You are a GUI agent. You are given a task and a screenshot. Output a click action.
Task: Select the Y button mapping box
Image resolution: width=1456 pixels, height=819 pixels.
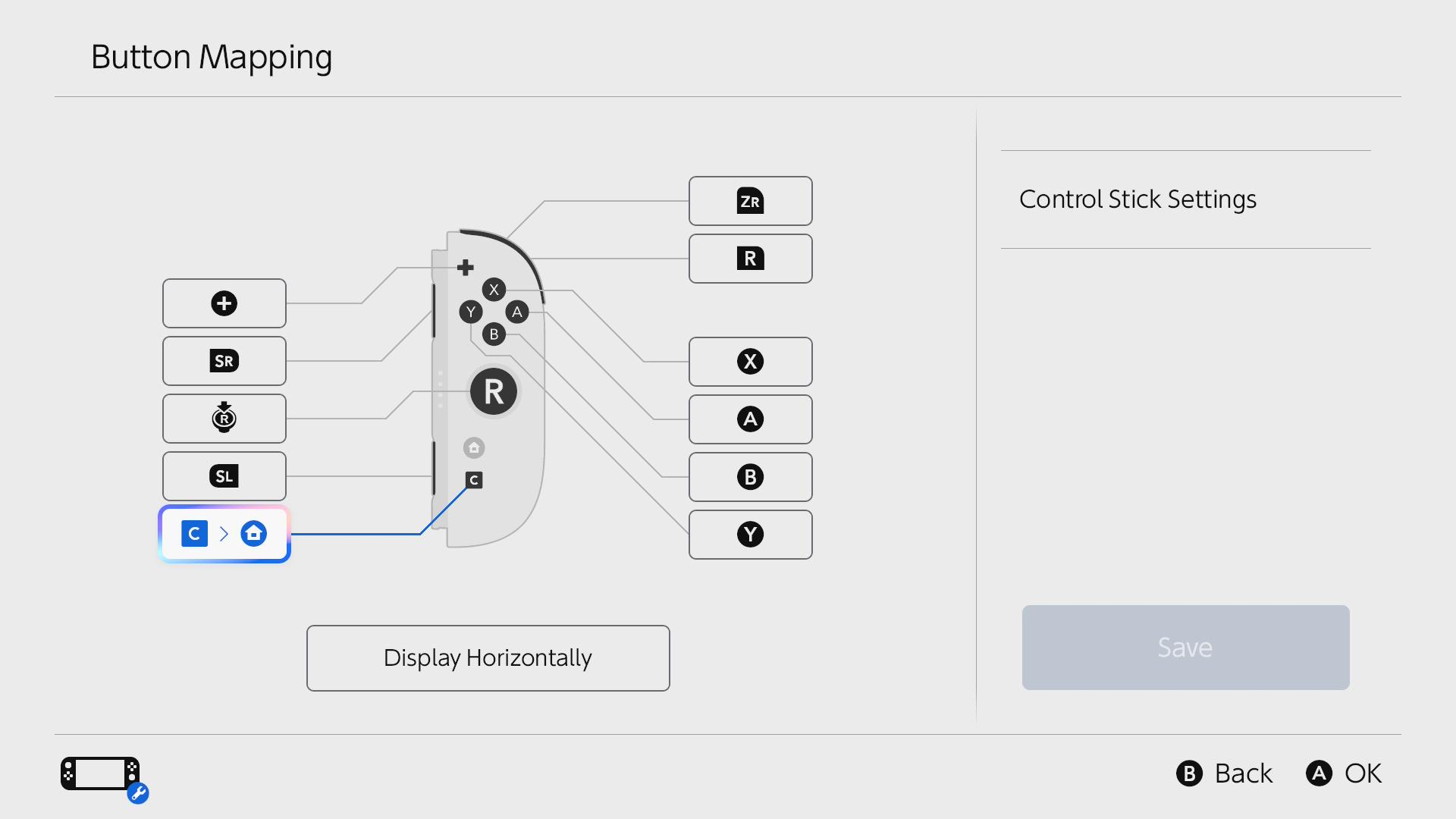coord(750,535)
